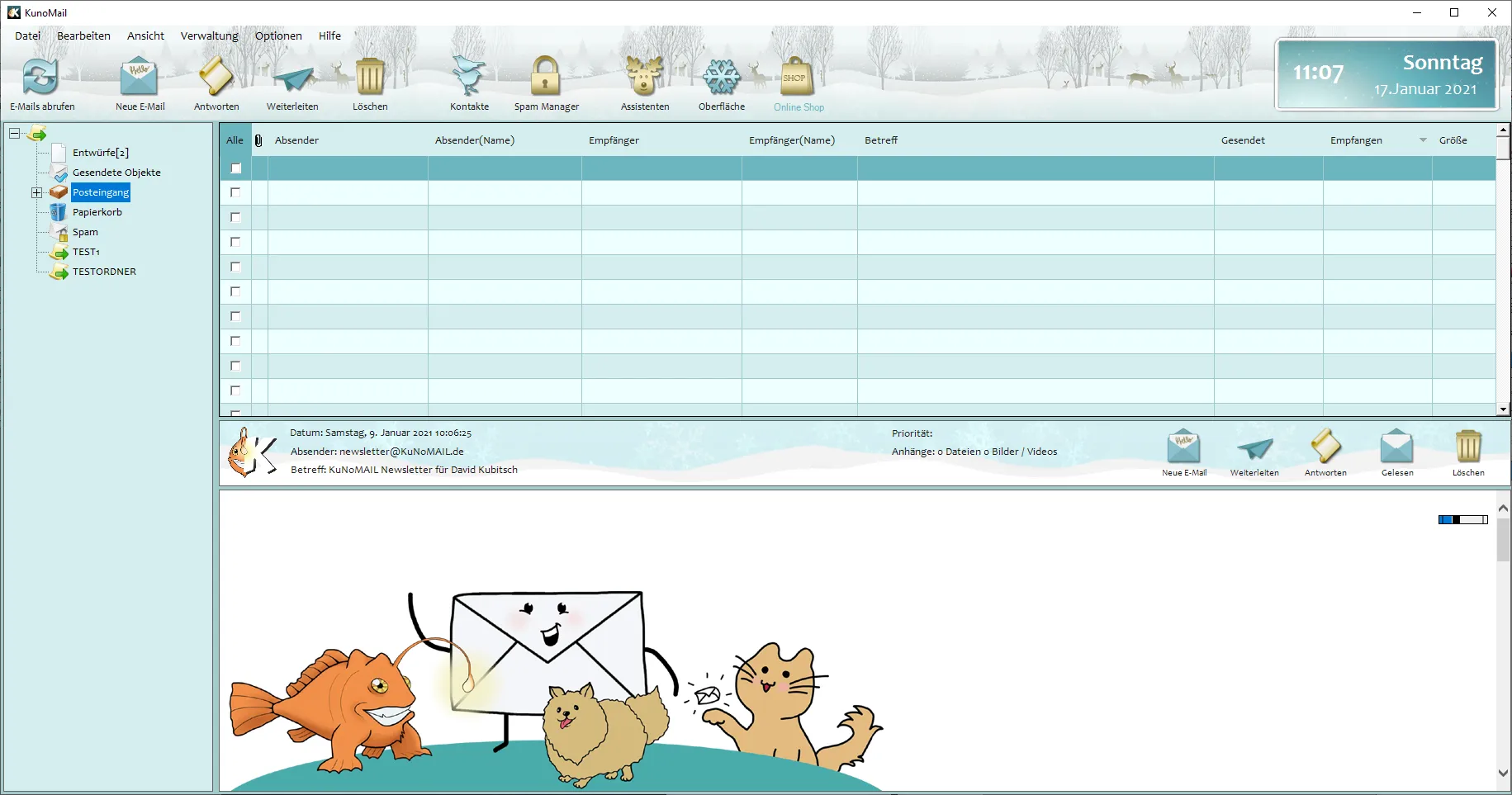Open the Spam Manager padlock icon
Image resolution: width=1512 pixels, height=795 pixels.
[x=545, y=77]
